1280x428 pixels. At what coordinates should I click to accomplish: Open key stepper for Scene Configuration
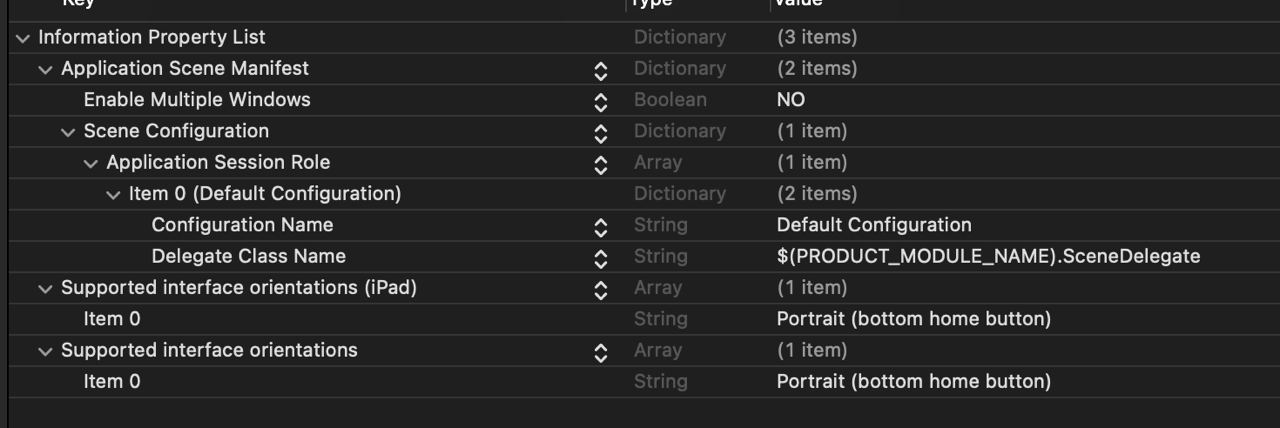(601, 133)
